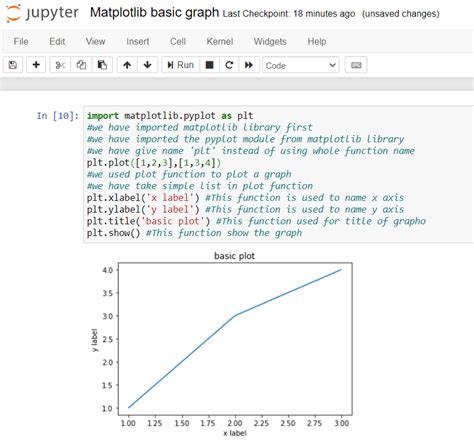Image resolution: width=474 pixels, height=443 pixels.
Task: Open the File menu
Action: tap(21, 42)
